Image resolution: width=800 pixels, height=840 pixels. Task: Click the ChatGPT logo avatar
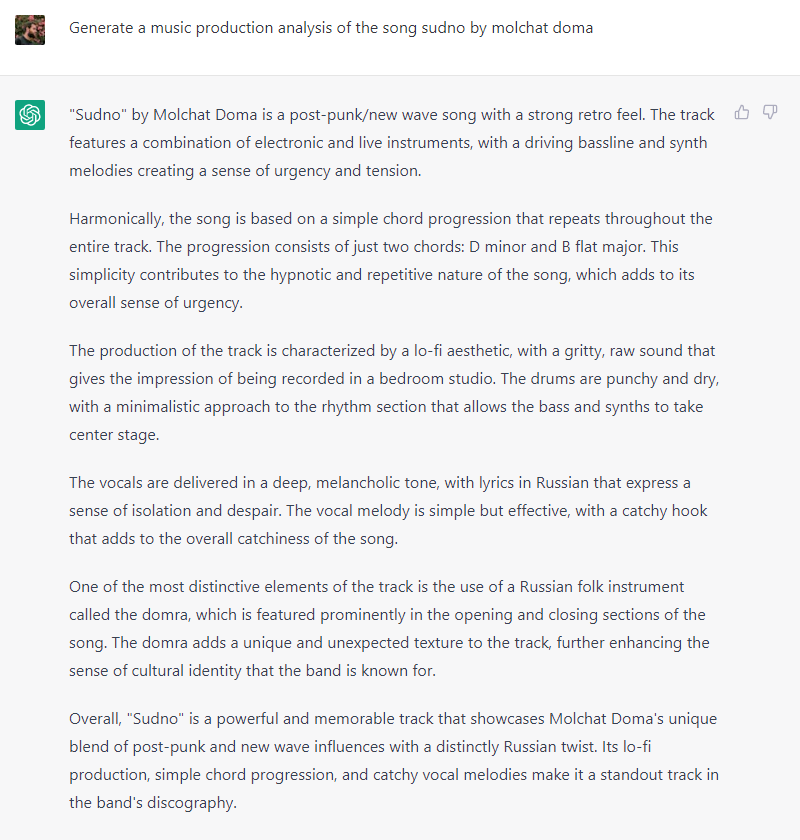[x=30, y=115]
